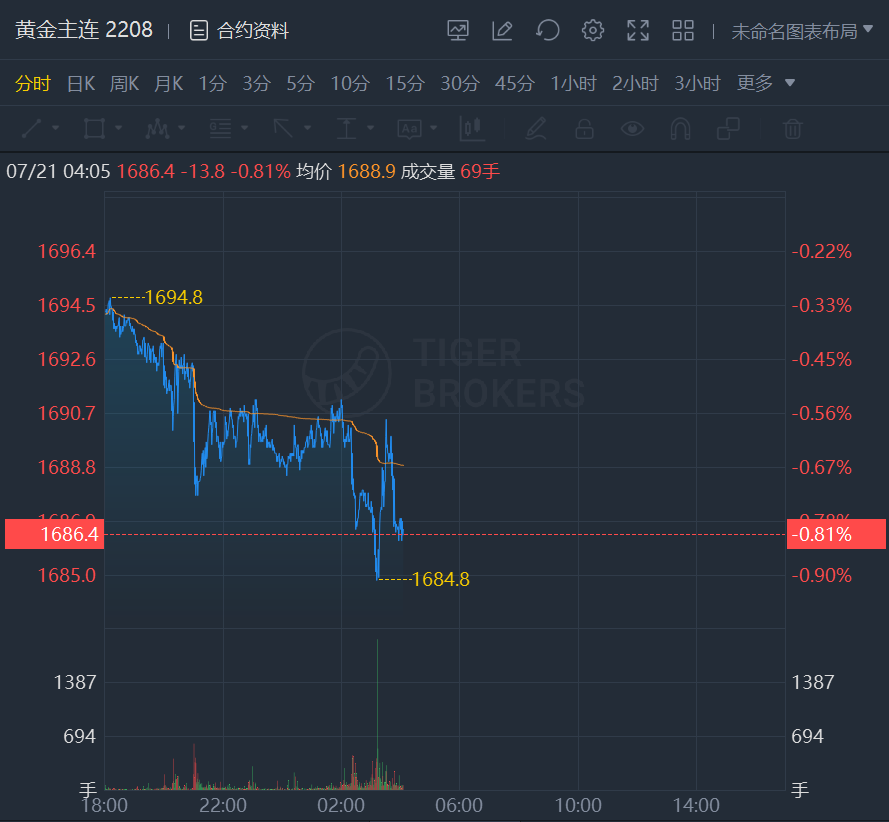Select the trend line drawing tool
This screenshot has height=822, width=889.
(31, 129)
